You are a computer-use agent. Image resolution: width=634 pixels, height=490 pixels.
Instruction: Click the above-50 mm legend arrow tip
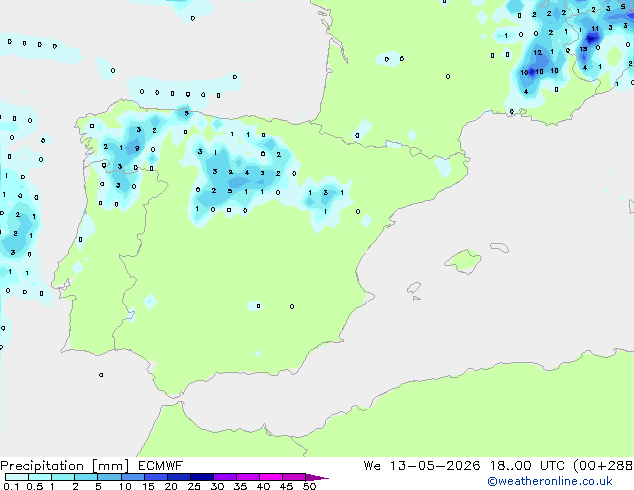point(317,477)
